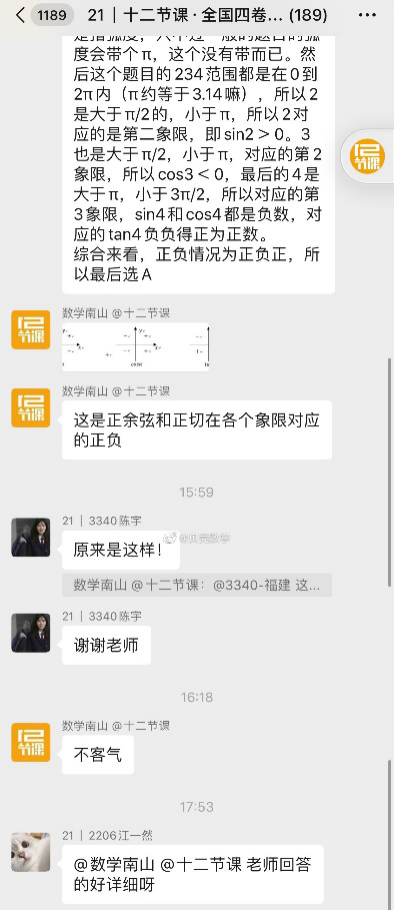This screenshot has width=408, height=910.
Task: Tap the 原来是这样！ message bubble
Action: pos(121,550)
